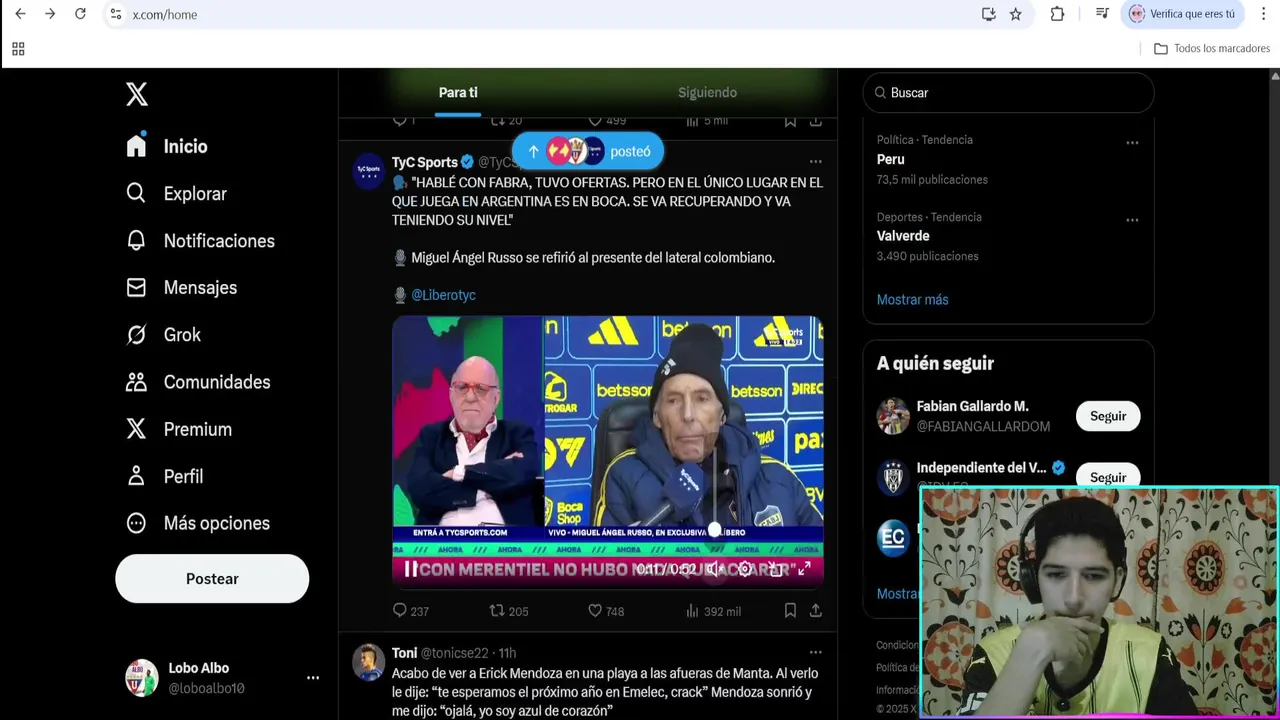Open more options on Toni's post
This screenshot has height=720, width=1280.
tap(816, 652)
